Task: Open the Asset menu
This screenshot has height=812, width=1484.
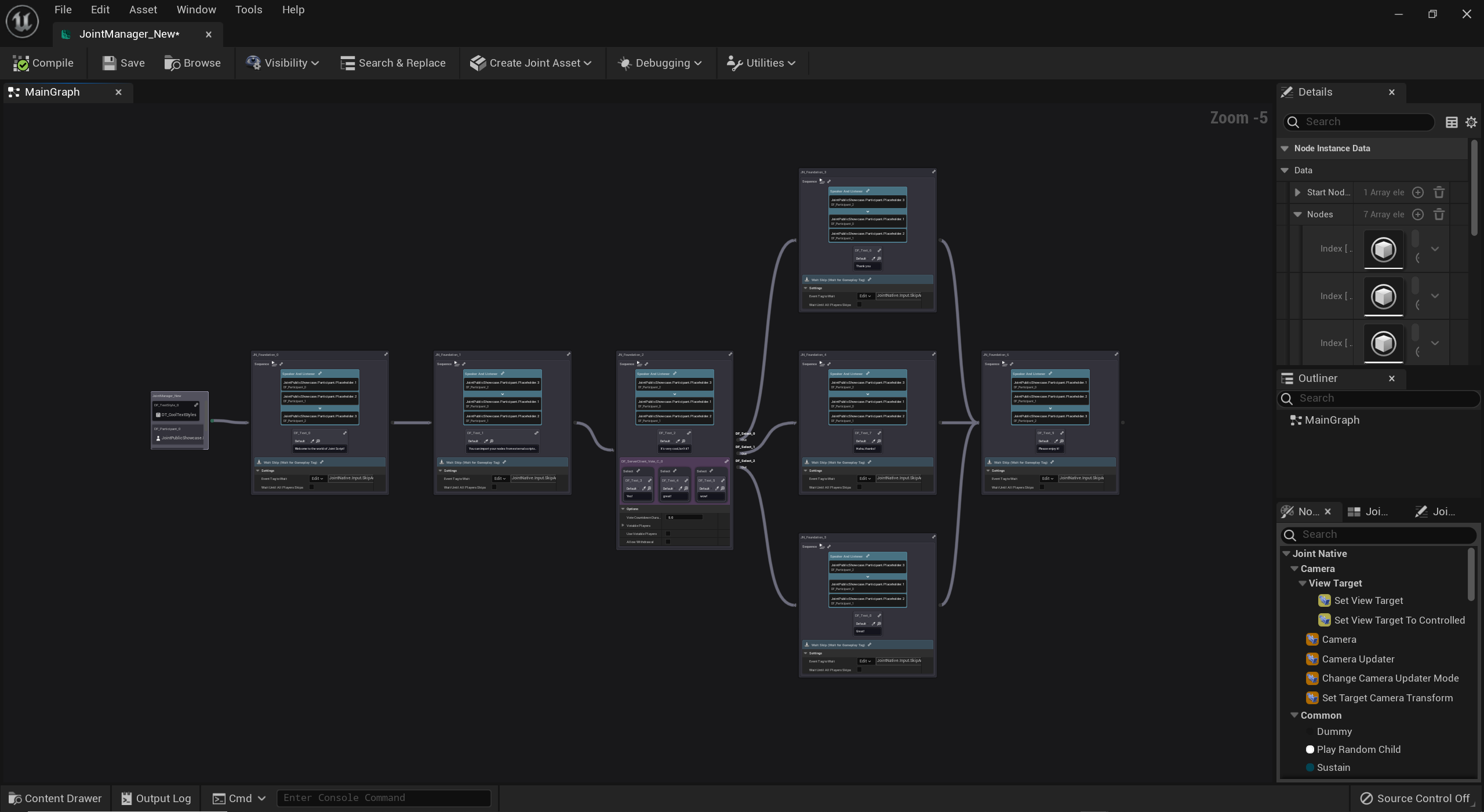Action: click(143, 10)
